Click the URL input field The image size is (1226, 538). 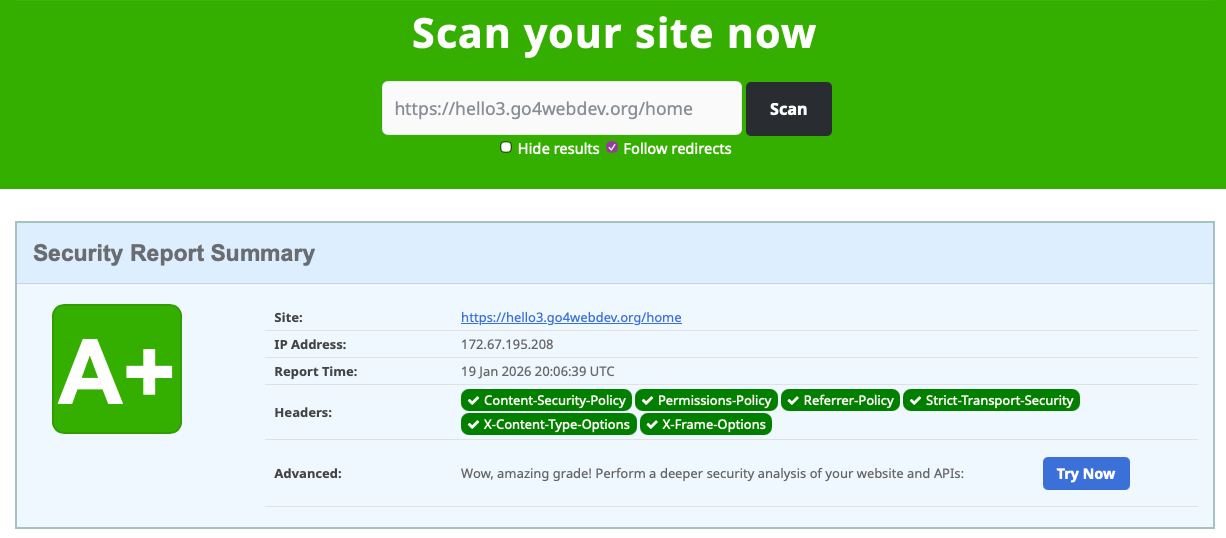coord(562,108)
